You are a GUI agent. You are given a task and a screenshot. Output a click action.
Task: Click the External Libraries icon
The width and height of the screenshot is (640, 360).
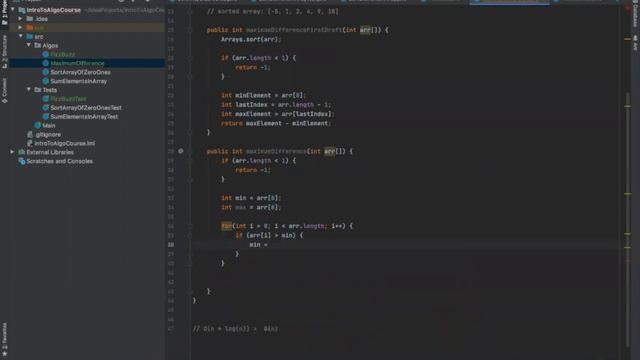[x=22, y=152]
